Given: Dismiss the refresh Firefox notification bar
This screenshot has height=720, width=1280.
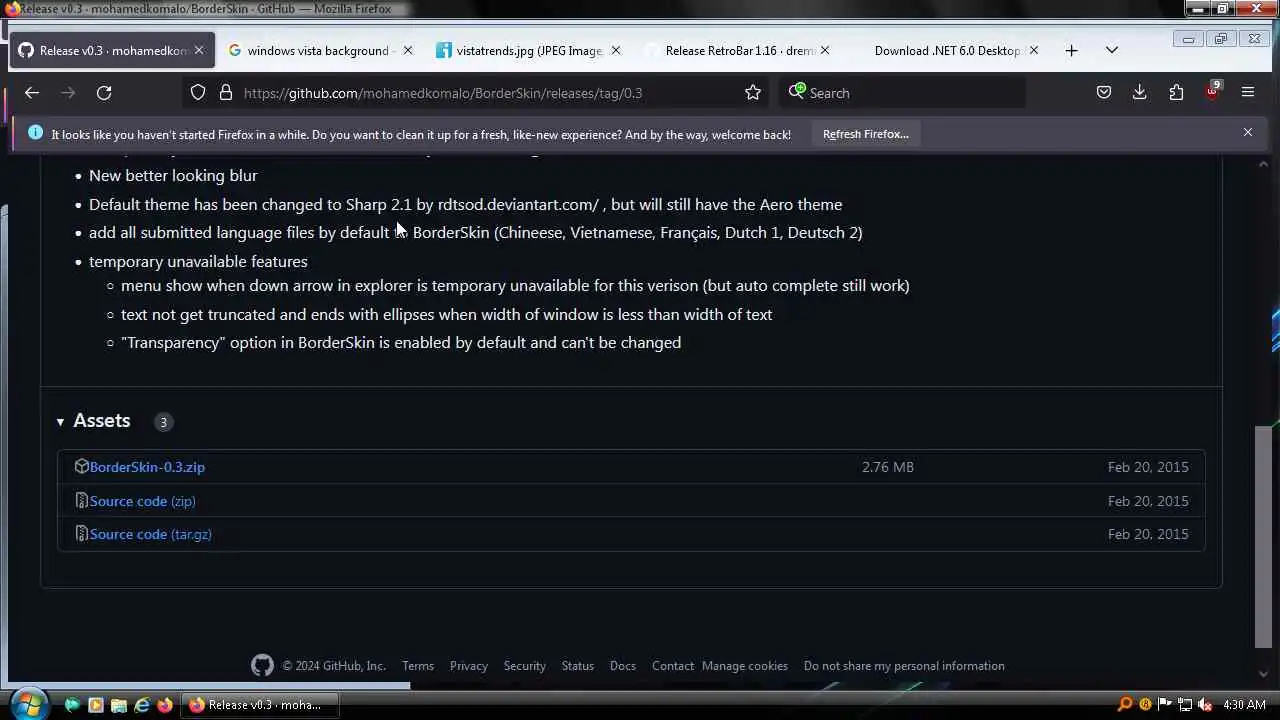Looking at the screenshot, I should (1248, 132).
